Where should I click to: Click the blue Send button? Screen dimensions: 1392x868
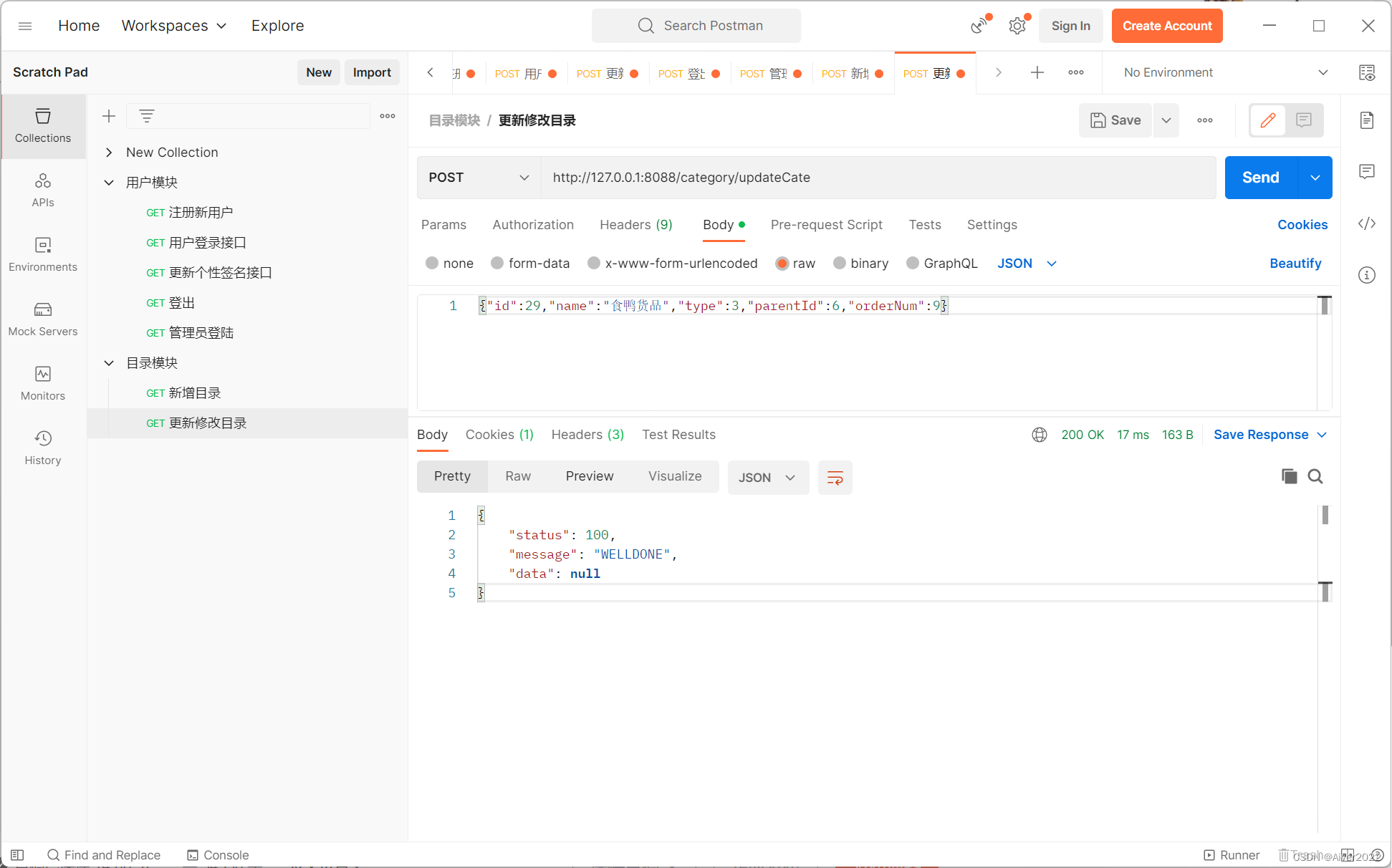pos(1260,178)
